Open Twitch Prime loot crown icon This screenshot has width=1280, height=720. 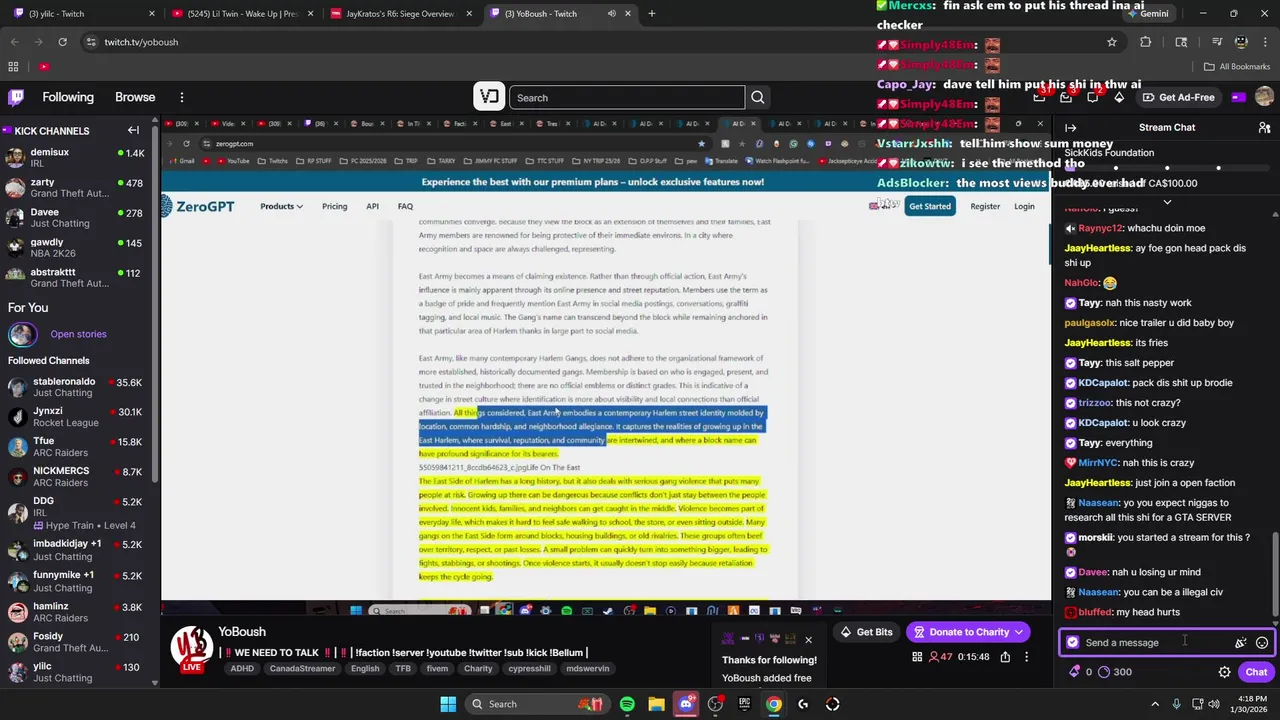[1039, 97]
